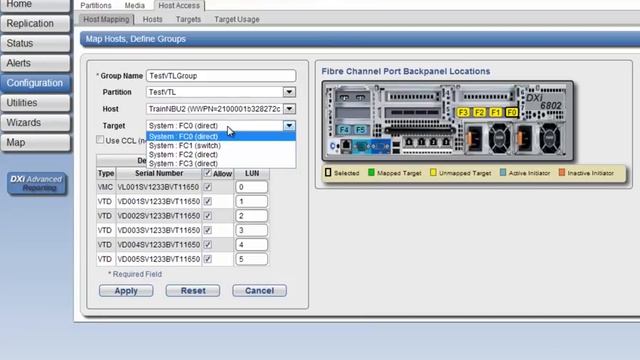Click LUN field with value 1
This screenshot has height=360, width=640.
[x=251, y=201]
